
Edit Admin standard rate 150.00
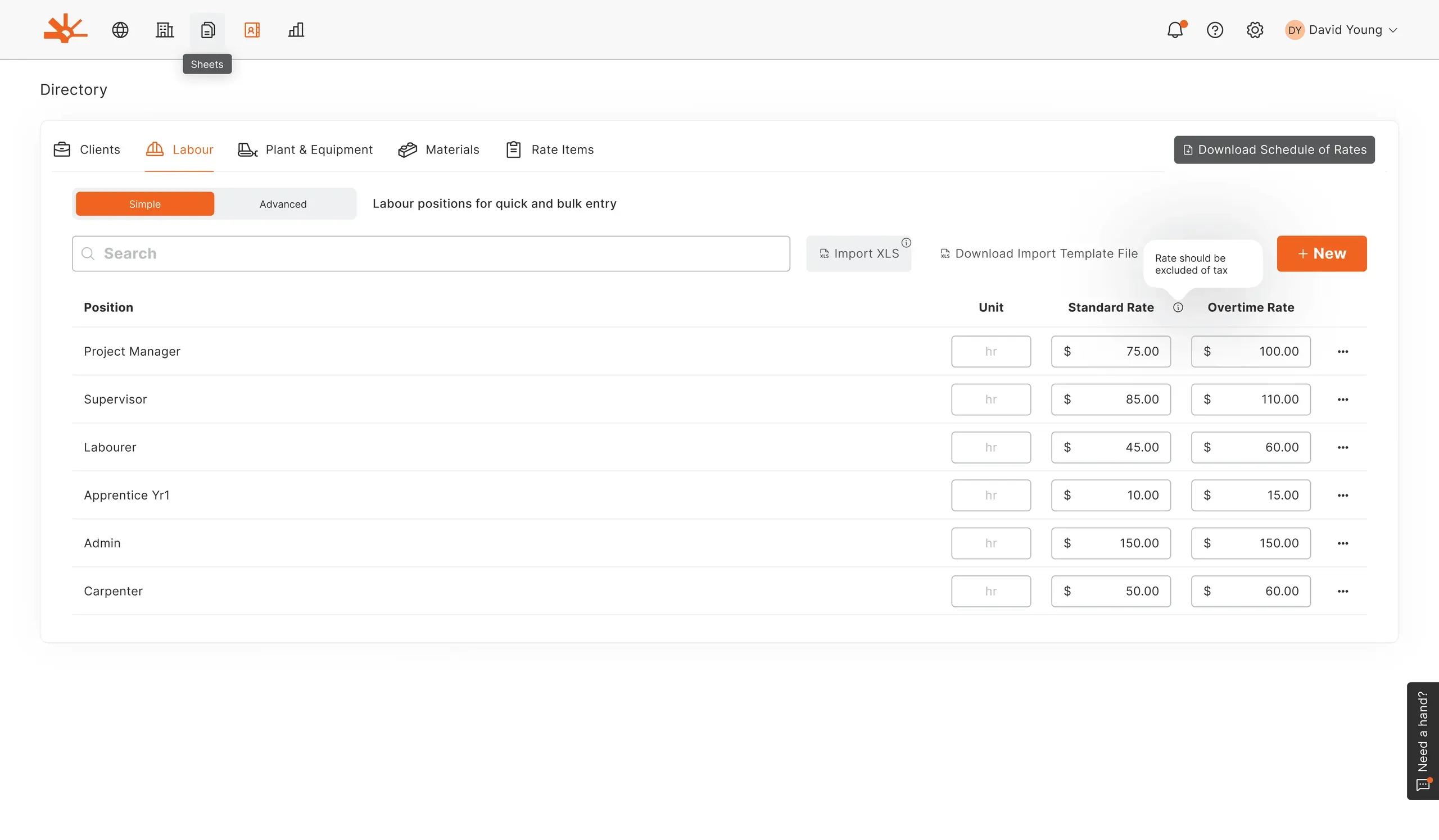(1111, 543)
